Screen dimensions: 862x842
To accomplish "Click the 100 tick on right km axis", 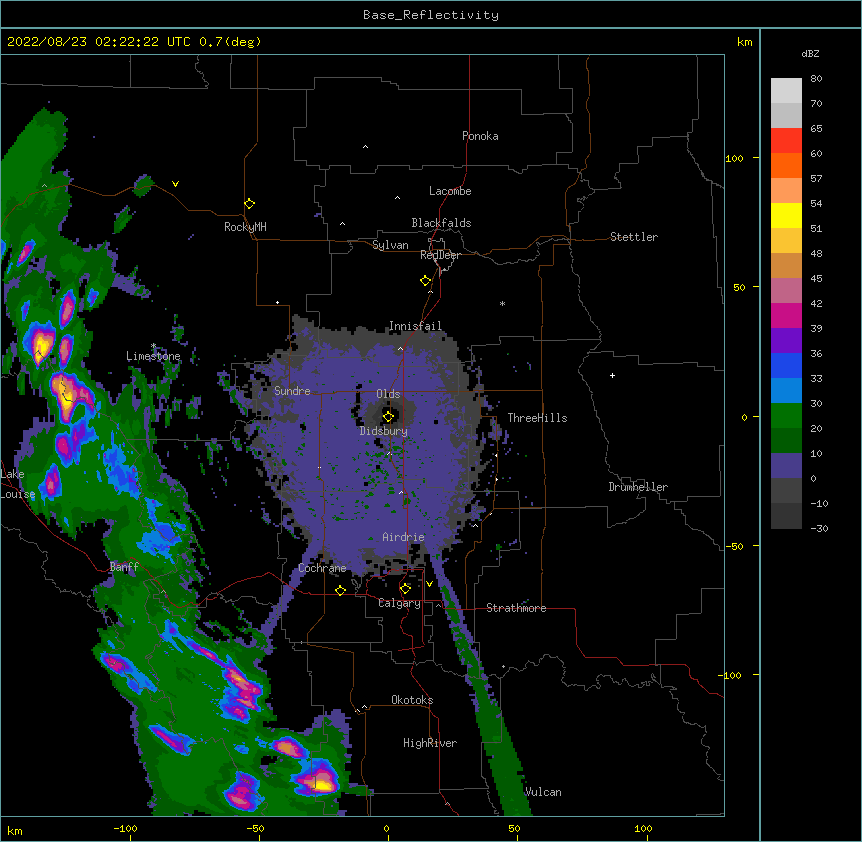I will click(x=734, y=159).
